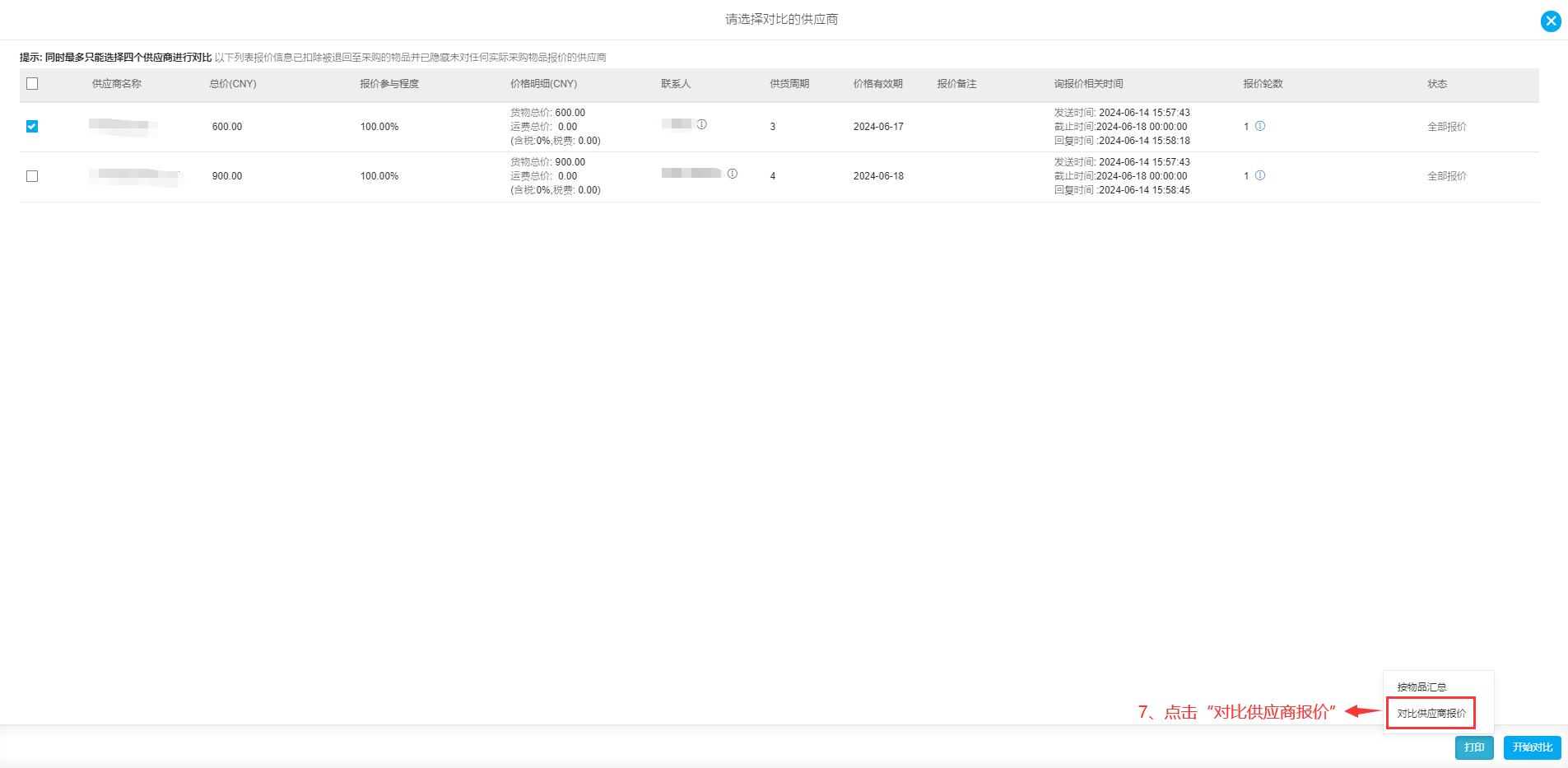
Task: Uncheck the 600.00 supplier row checkbox
Action: 32,126
